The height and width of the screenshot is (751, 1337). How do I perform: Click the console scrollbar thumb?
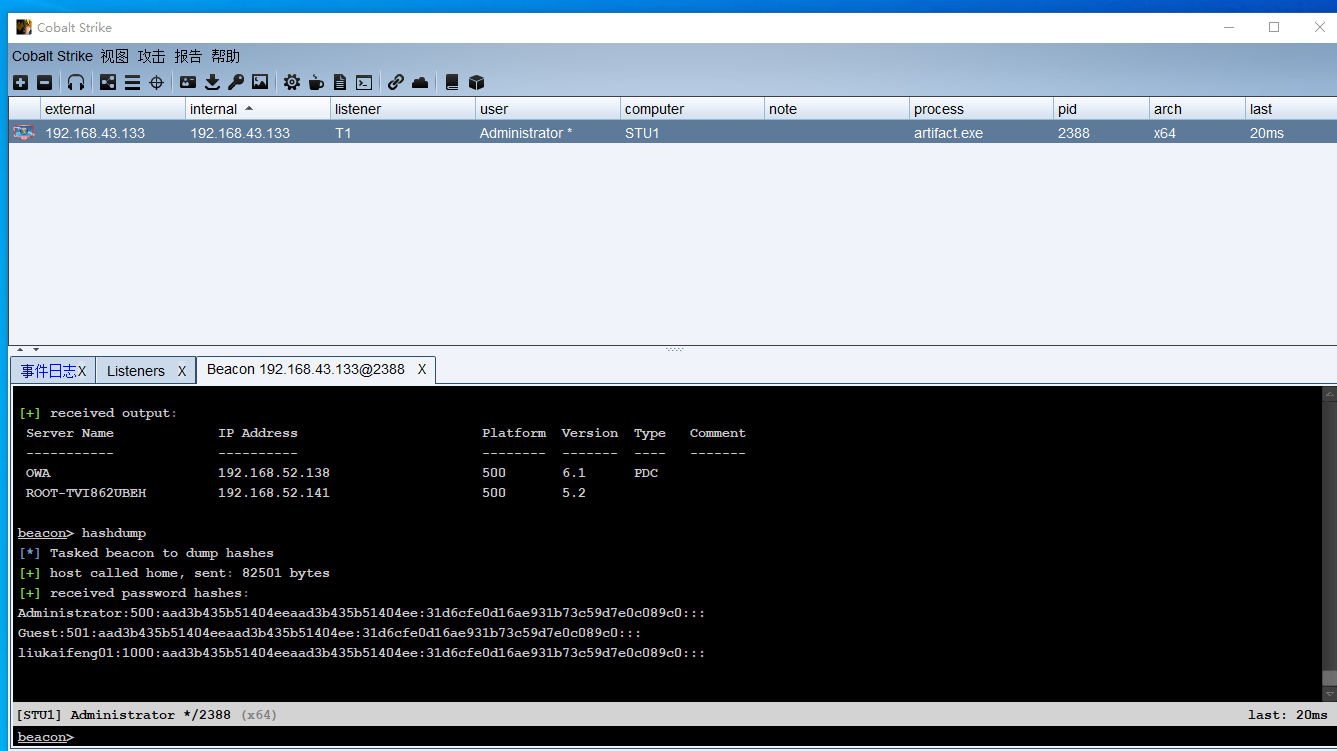(1329, 677)
